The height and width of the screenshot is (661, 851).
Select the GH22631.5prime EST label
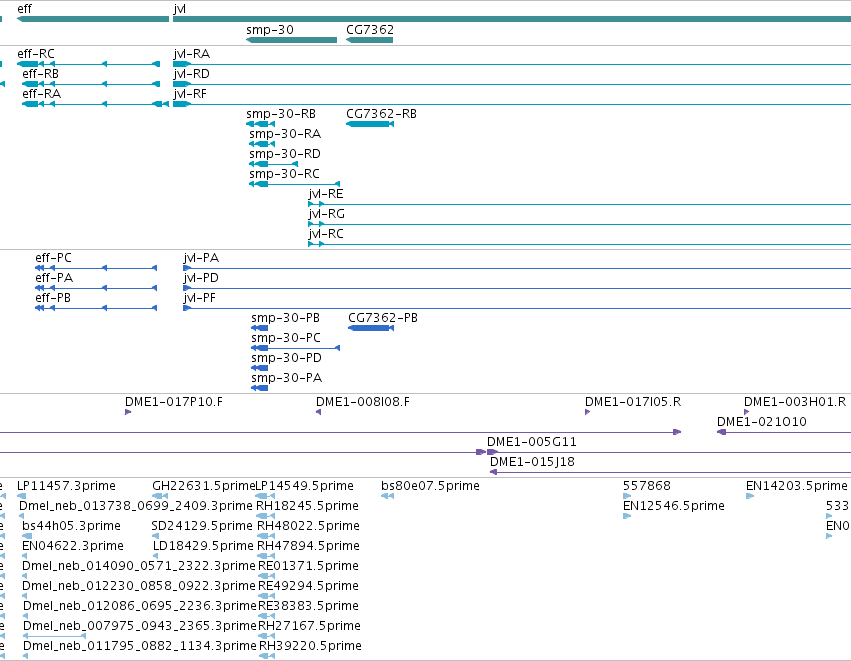[x=204, y=486]
